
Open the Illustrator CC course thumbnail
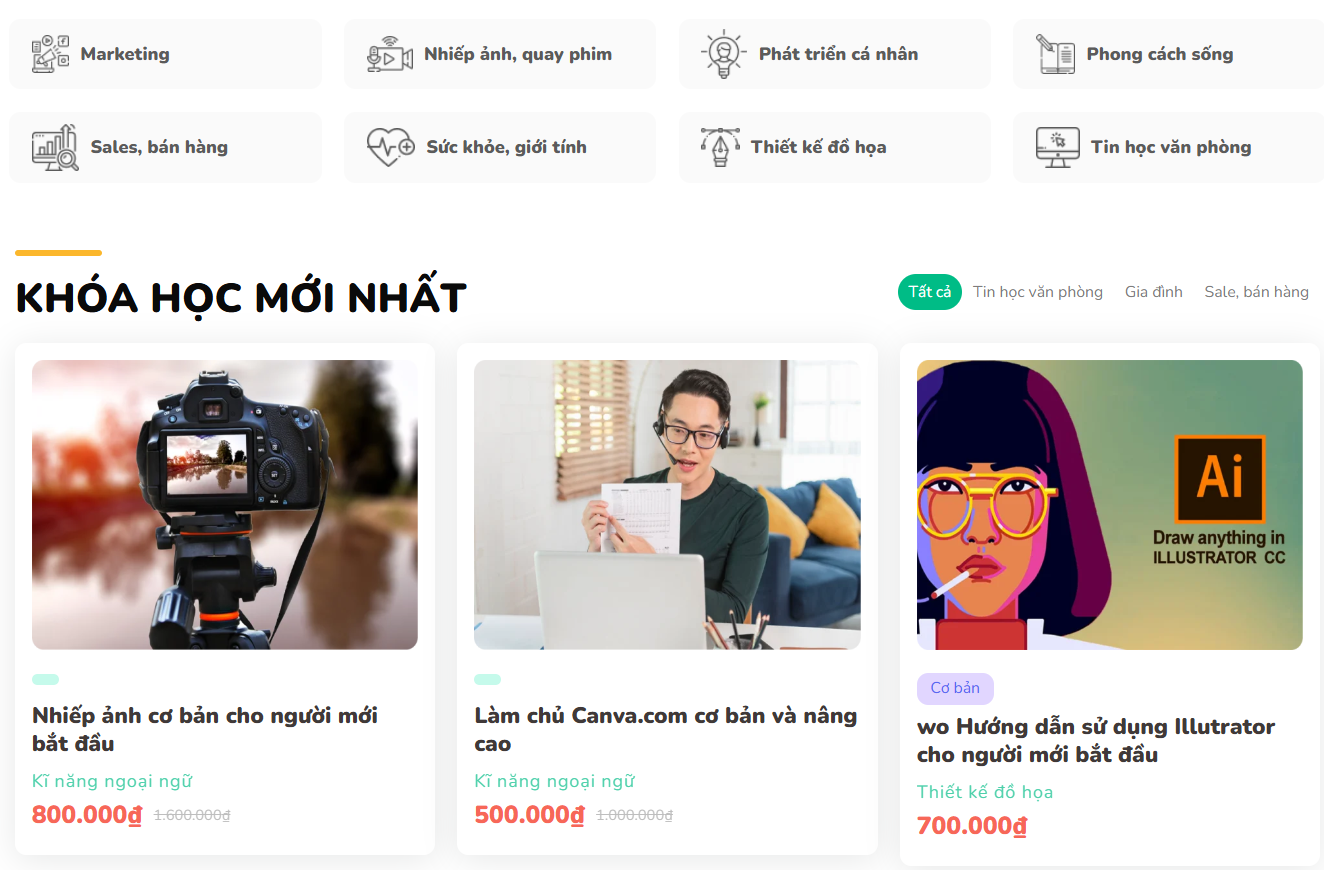pos(1110,505)
